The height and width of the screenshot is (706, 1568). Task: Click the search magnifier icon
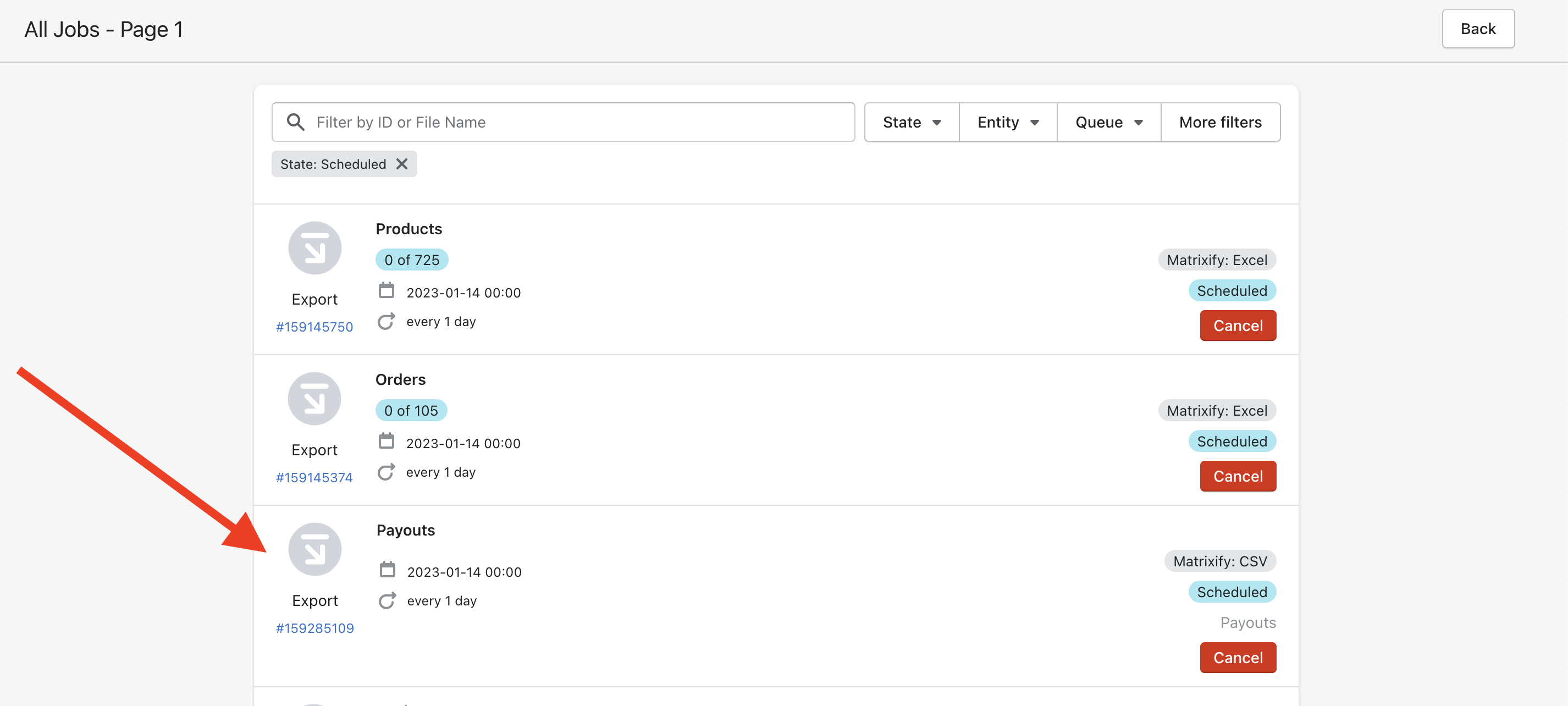tap(296, 122)
